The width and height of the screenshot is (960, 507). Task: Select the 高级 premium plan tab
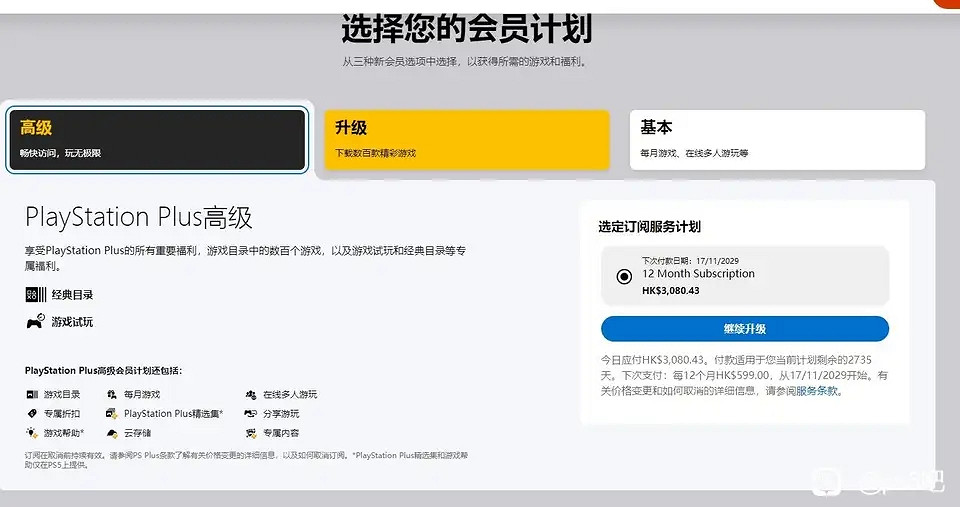pos(156,140)
